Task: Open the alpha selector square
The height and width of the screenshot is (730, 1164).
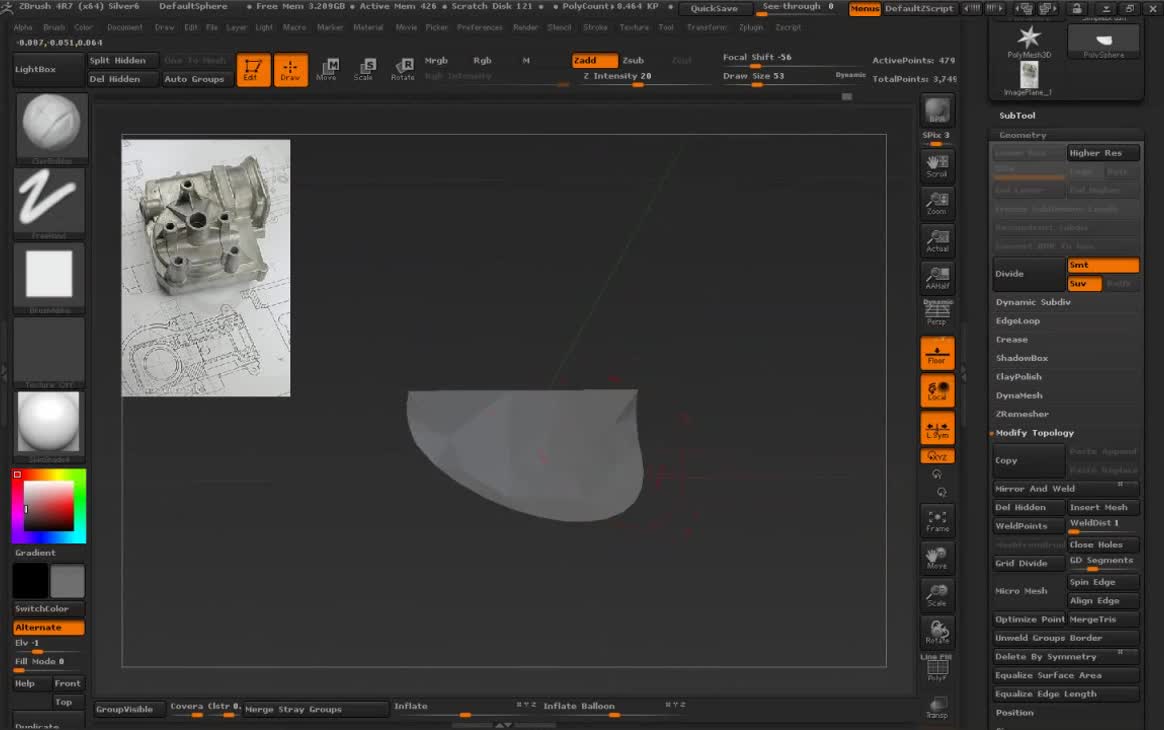Action: [49, 275]
